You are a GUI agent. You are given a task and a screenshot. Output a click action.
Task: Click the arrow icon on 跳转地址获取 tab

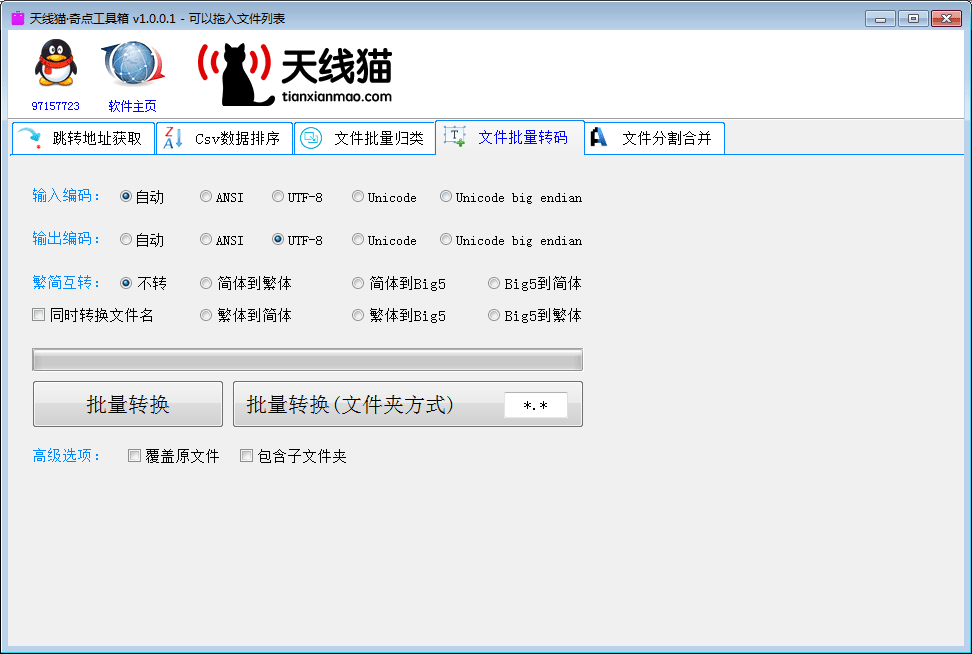tap(30, 138)
